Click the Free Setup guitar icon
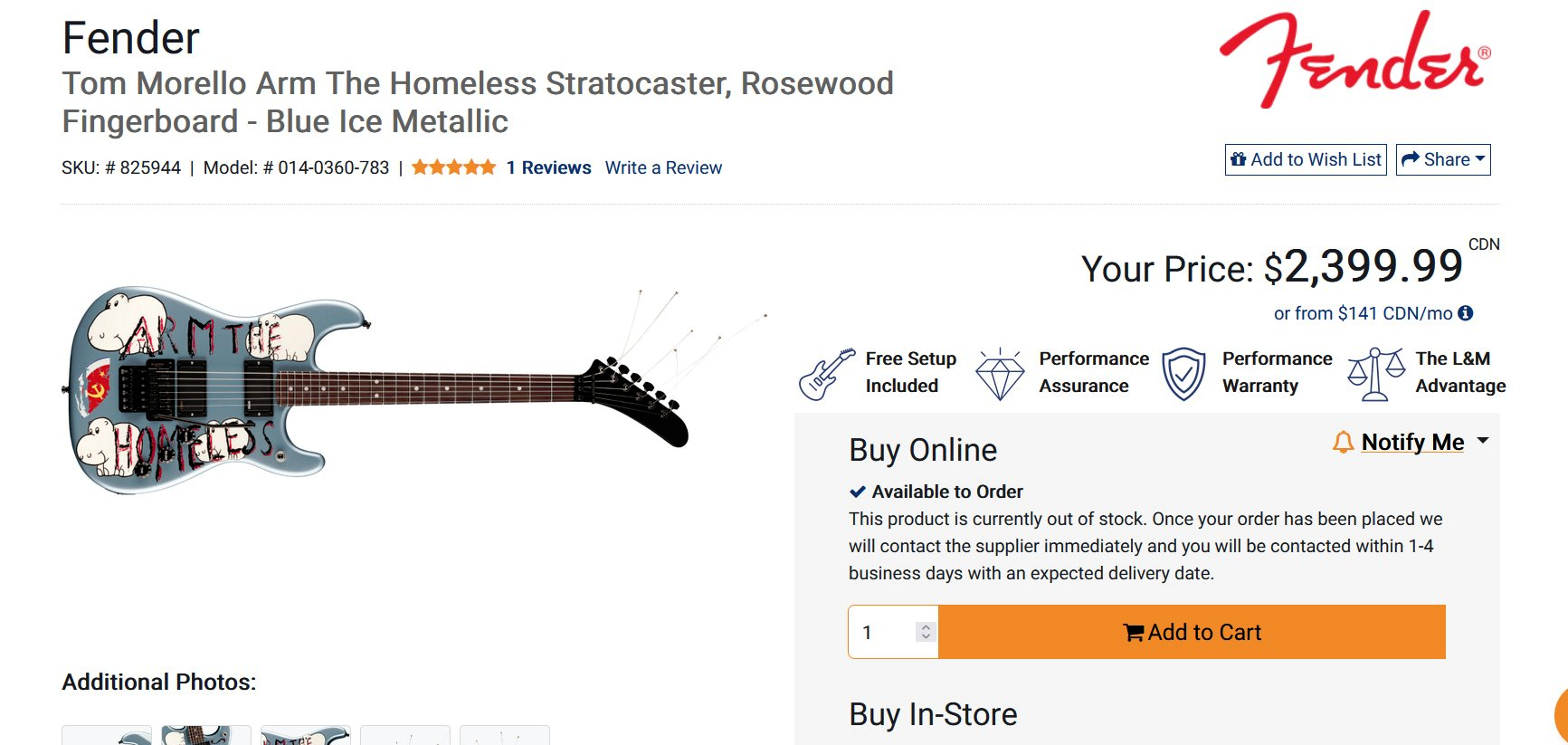The height and width of the screenshot is (745, 1568). pyautogui.click(x=826, y=374)
